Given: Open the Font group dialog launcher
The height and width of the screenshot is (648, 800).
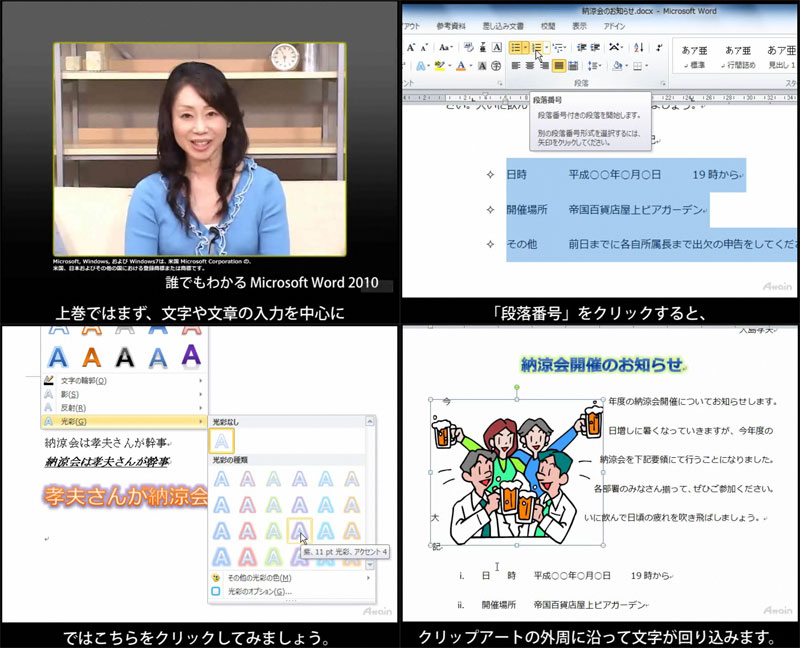Looking at the screenshot, I should pyautogui.click(x=500, y=83).
